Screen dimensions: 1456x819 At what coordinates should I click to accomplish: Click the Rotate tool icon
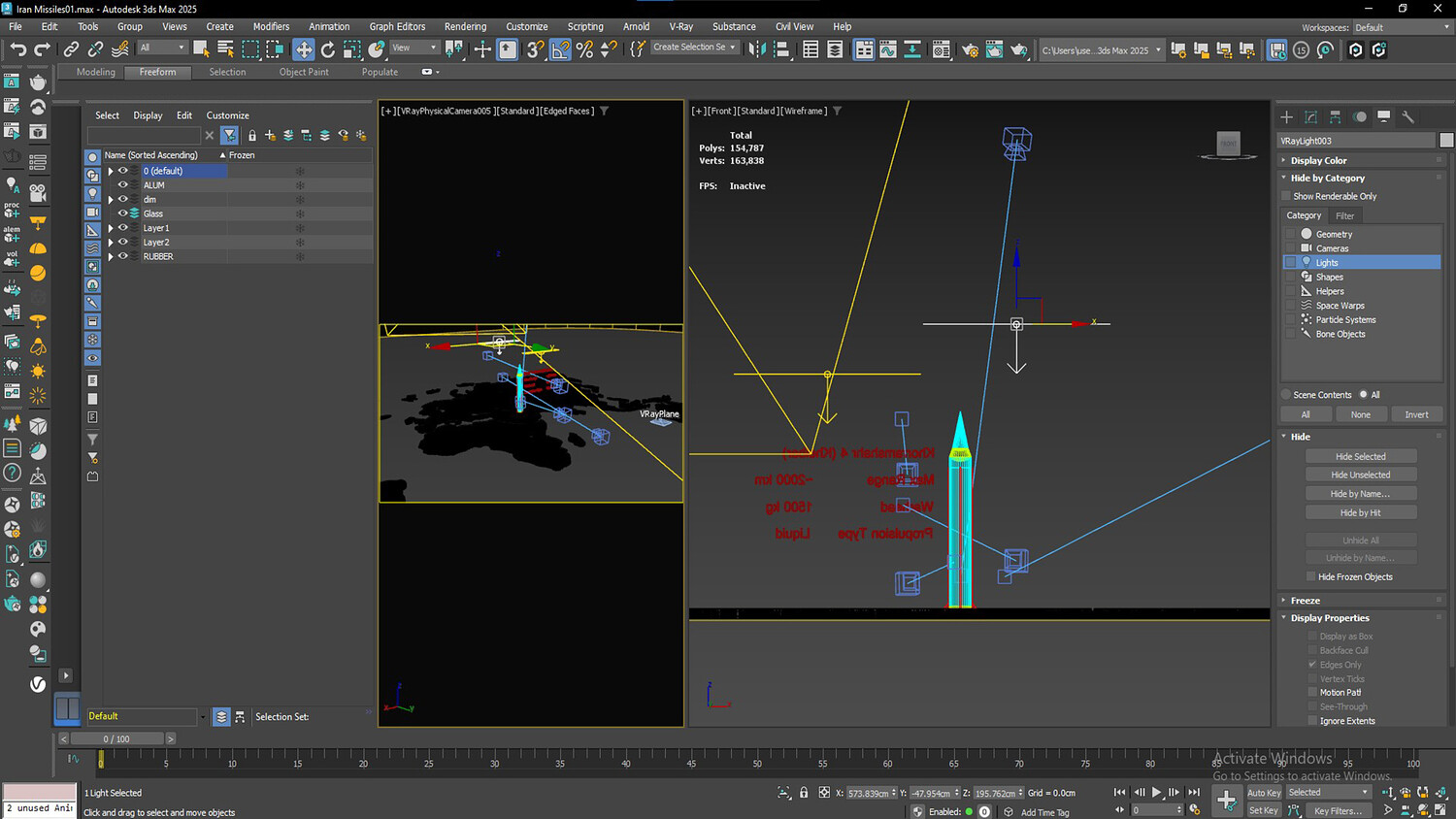pyautogui.click(x=328, y=49)
